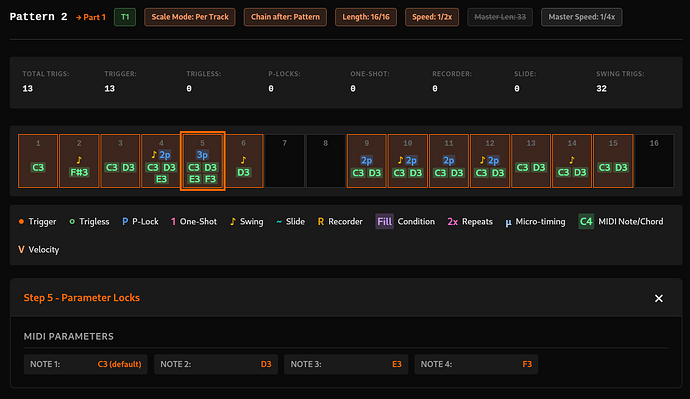Screen dimensions: 690x399
Task: Select step 1 with note C3
Action: click(x=38, y=161)
